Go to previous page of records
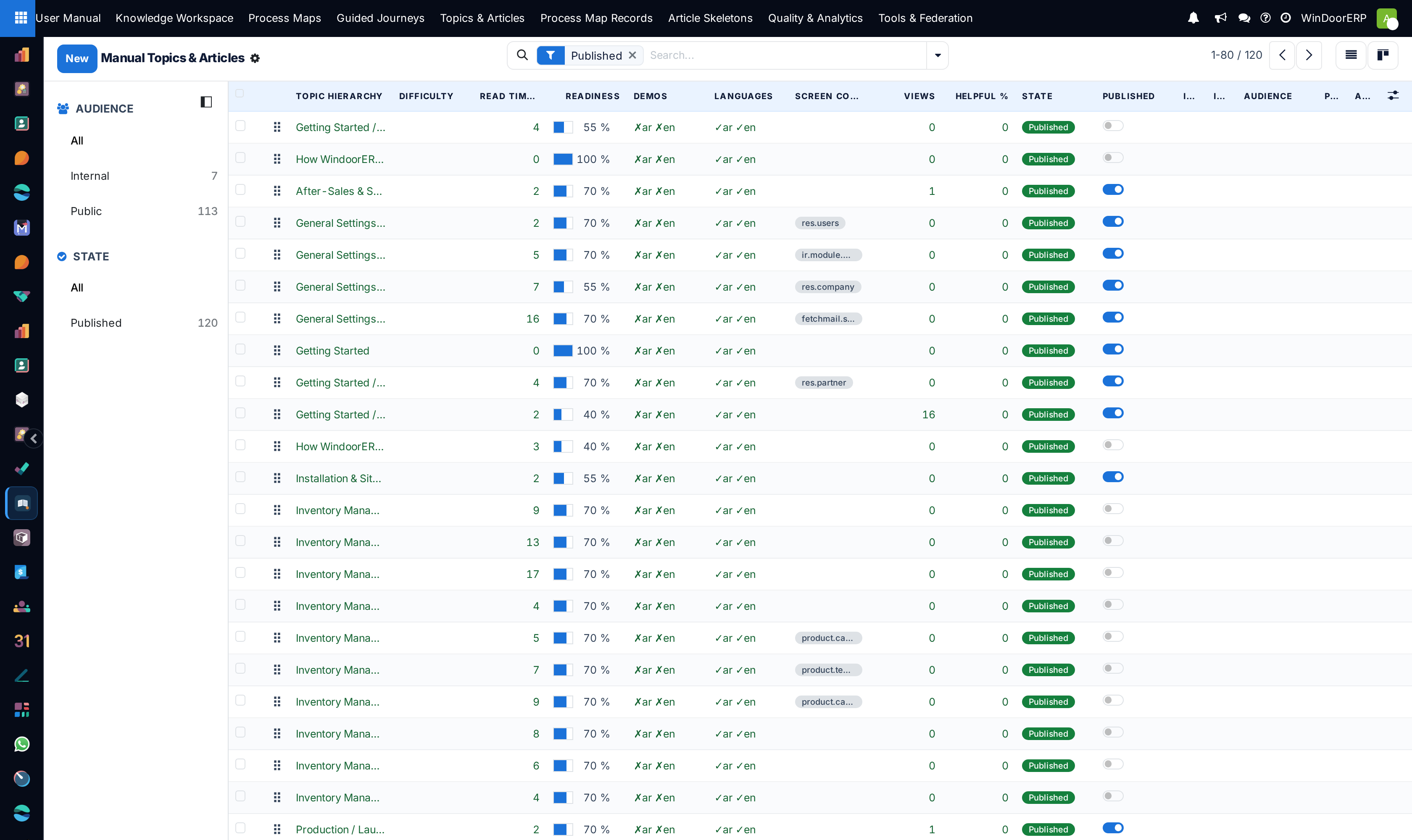The image size is (1412, 840). [1282, 55]
